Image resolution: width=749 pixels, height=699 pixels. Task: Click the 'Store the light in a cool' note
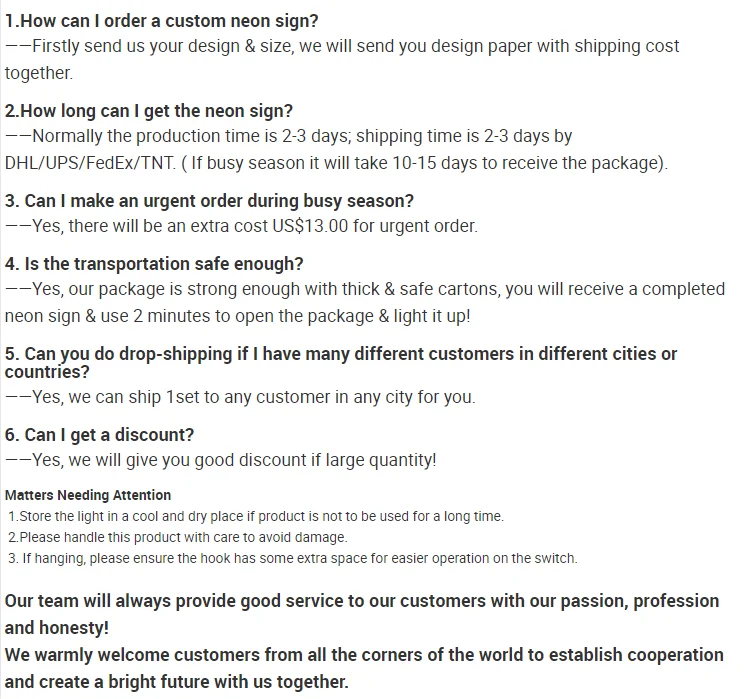(x=256, y=516)
